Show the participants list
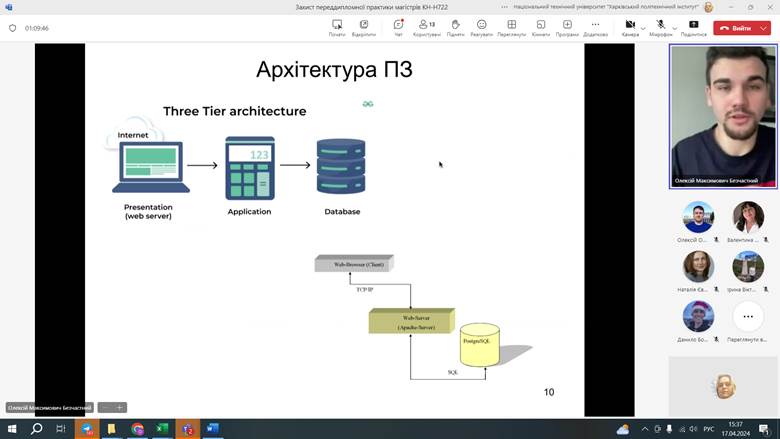The height and width of the screenshot is (439, 780). (426, 27)
